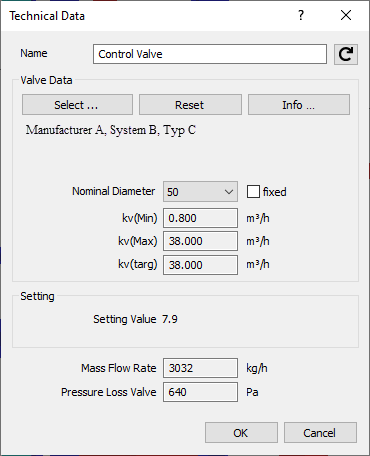Click the kv(Max) input field
The width and height of the screenshot is (370, 456).
[x=200, y=241]
